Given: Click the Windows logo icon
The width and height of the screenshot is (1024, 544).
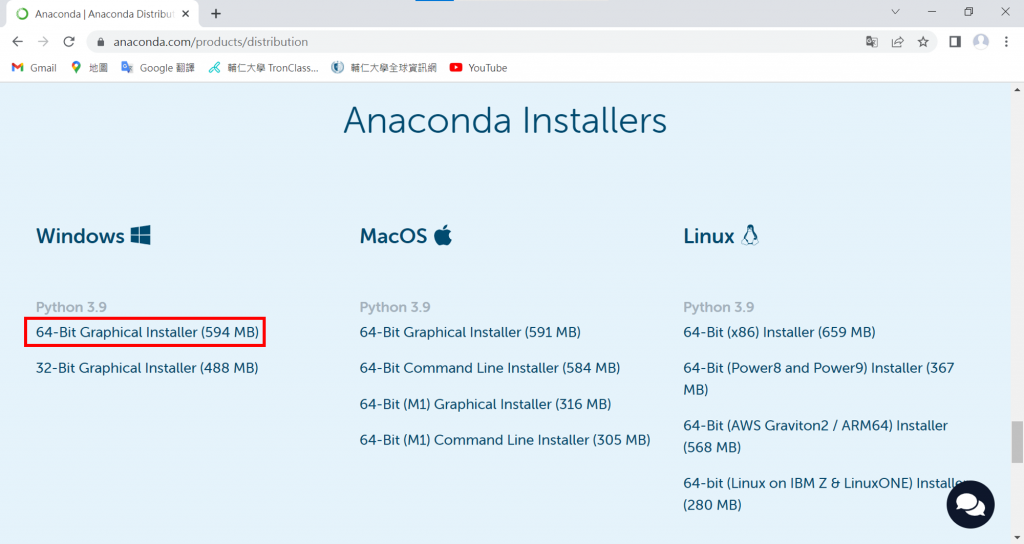Looking at the screenshot, I should click(x=140, y=235).
